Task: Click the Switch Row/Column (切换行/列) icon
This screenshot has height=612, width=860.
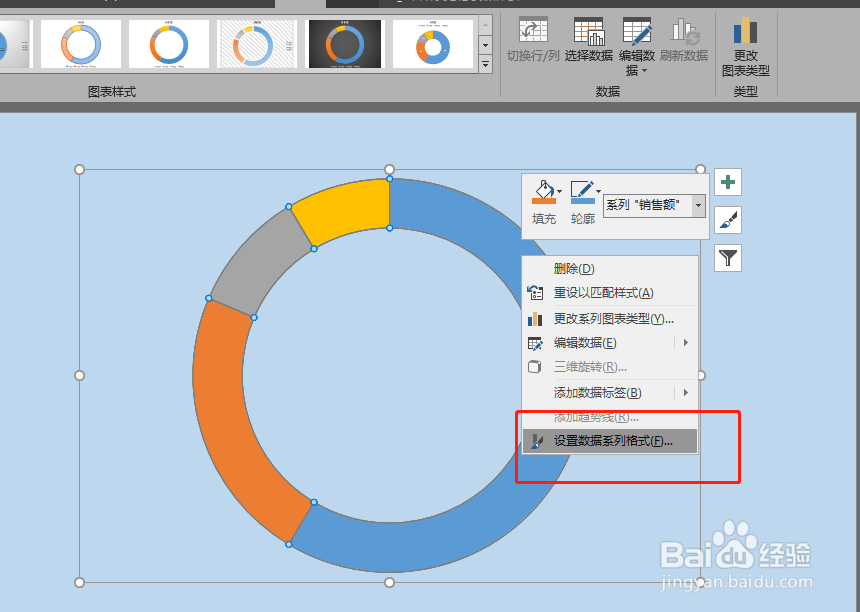Action: click(x=533, y=31)
